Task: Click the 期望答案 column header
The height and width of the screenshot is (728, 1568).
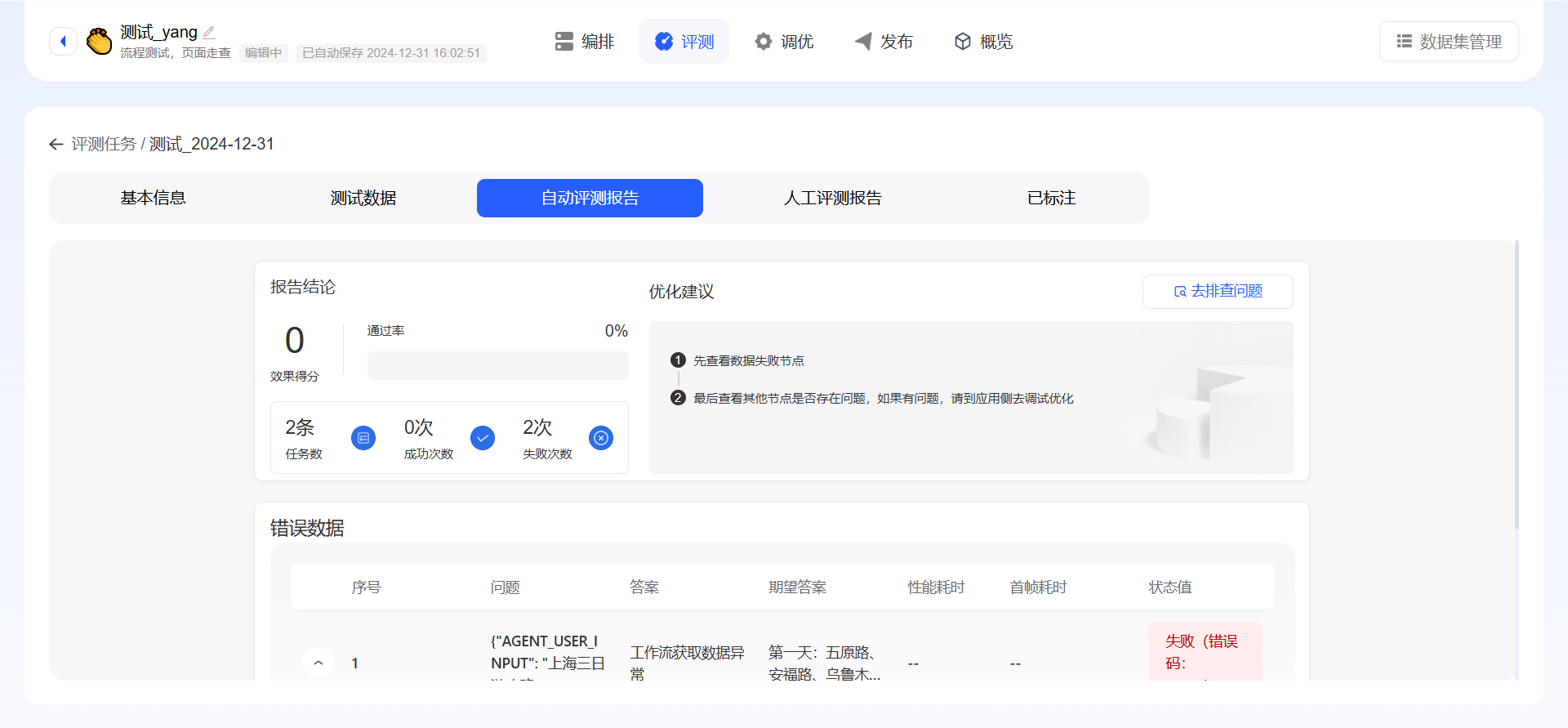Action: pyautogui.click(x=797, y=587)
